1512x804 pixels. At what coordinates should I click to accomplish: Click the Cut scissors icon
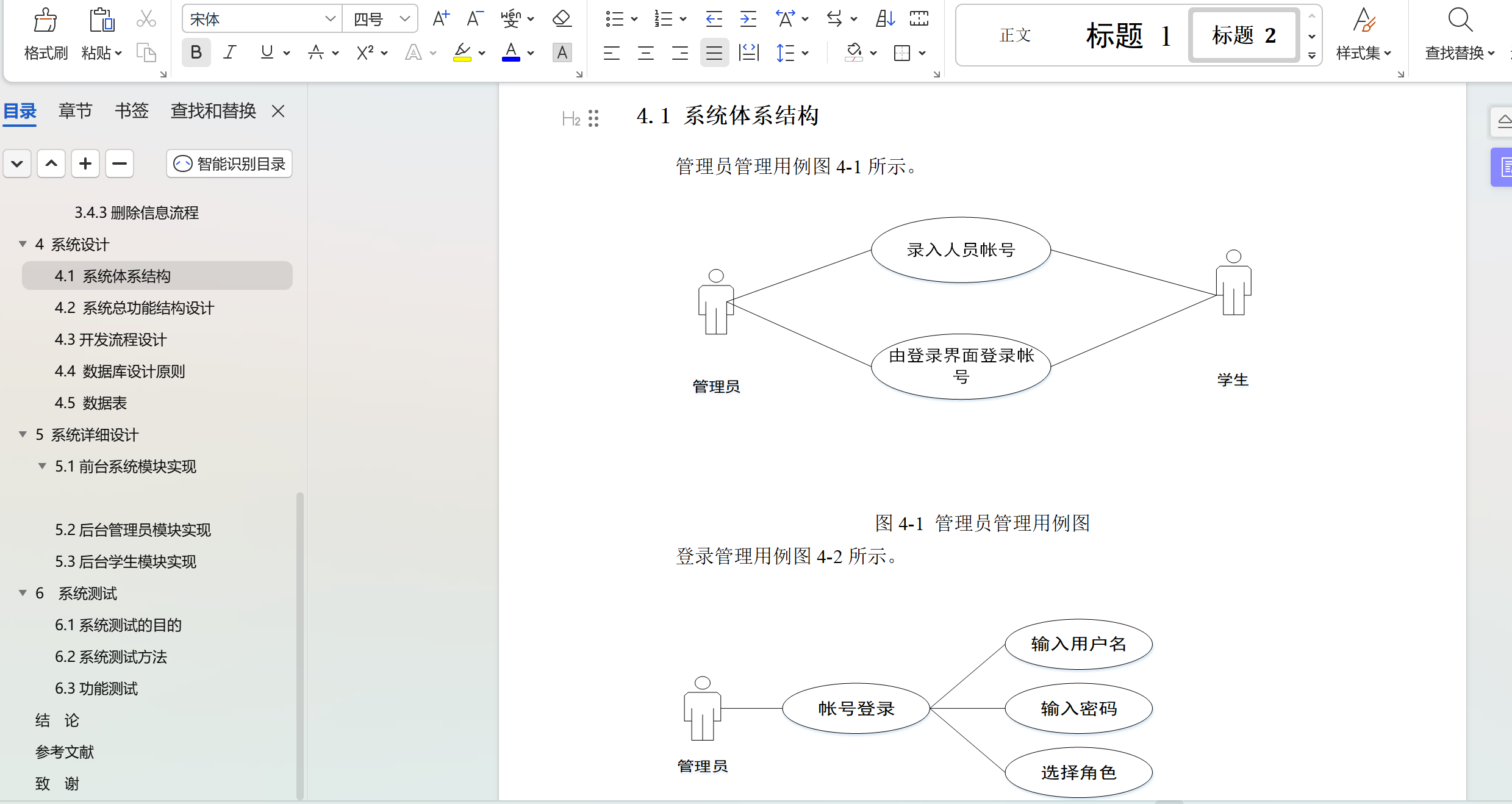(x=146, y=19)
